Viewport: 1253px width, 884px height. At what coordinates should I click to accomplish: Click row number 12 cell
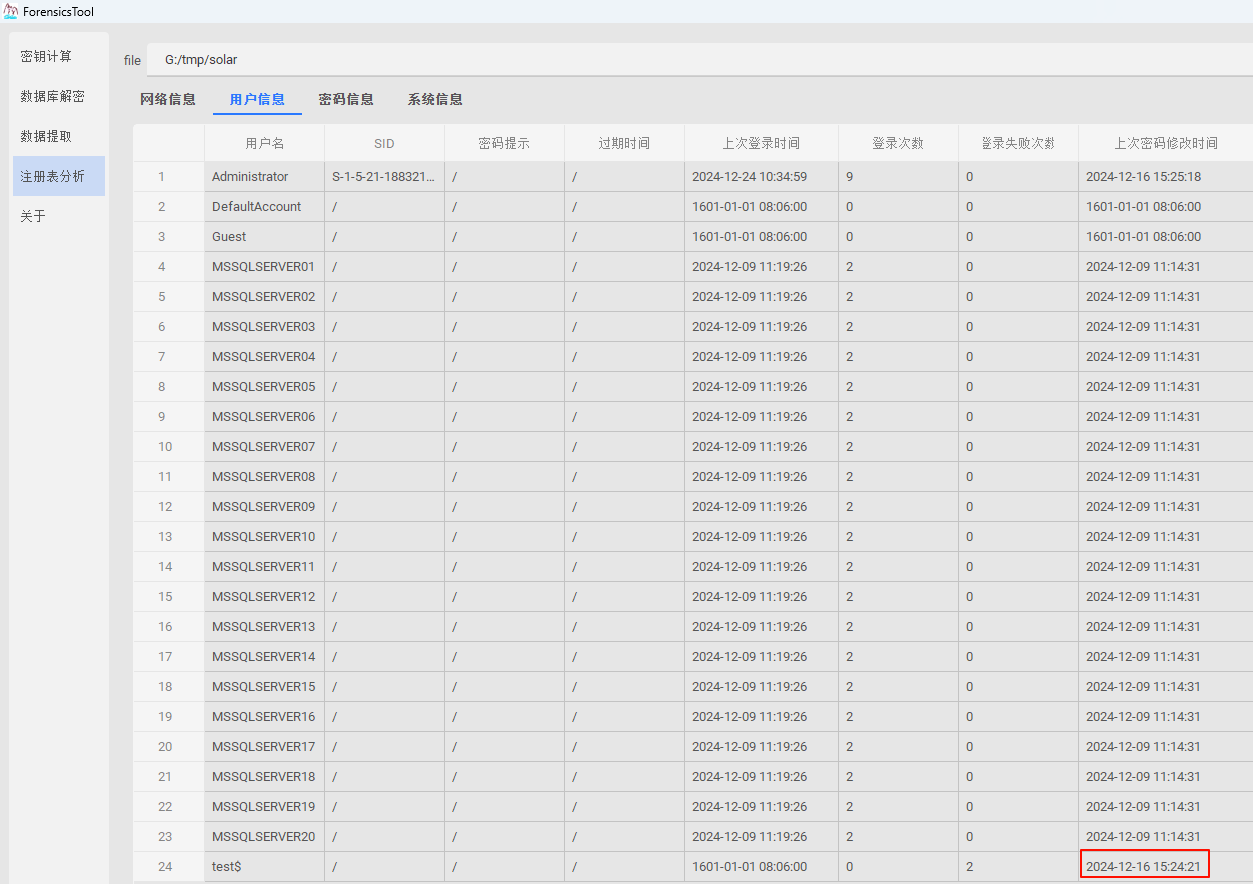pos(169,507)
